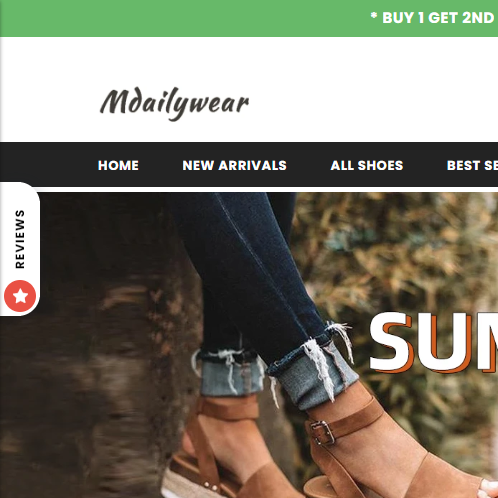Image resolution: width=498 pixels, height=498 pixels.
Task: Click the BUY 1 GET 2ND promo text
Action: (440, 18)
